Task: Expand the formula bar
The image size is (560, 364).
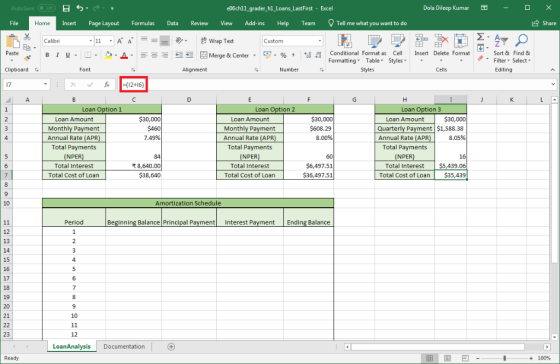Action: pos(553,85)
